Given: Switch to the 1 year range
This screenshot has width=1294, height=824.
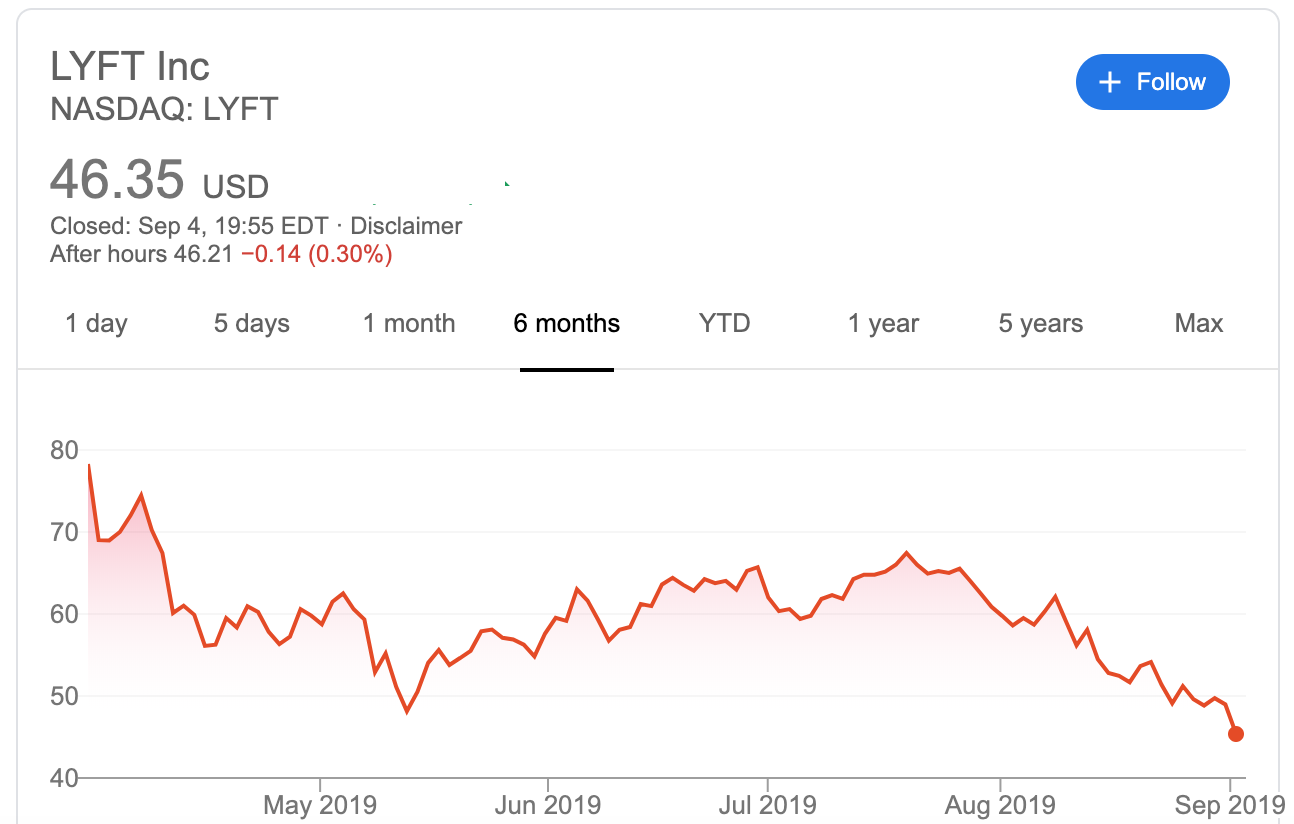Looking at the screenshot, I should pos(883,324).
